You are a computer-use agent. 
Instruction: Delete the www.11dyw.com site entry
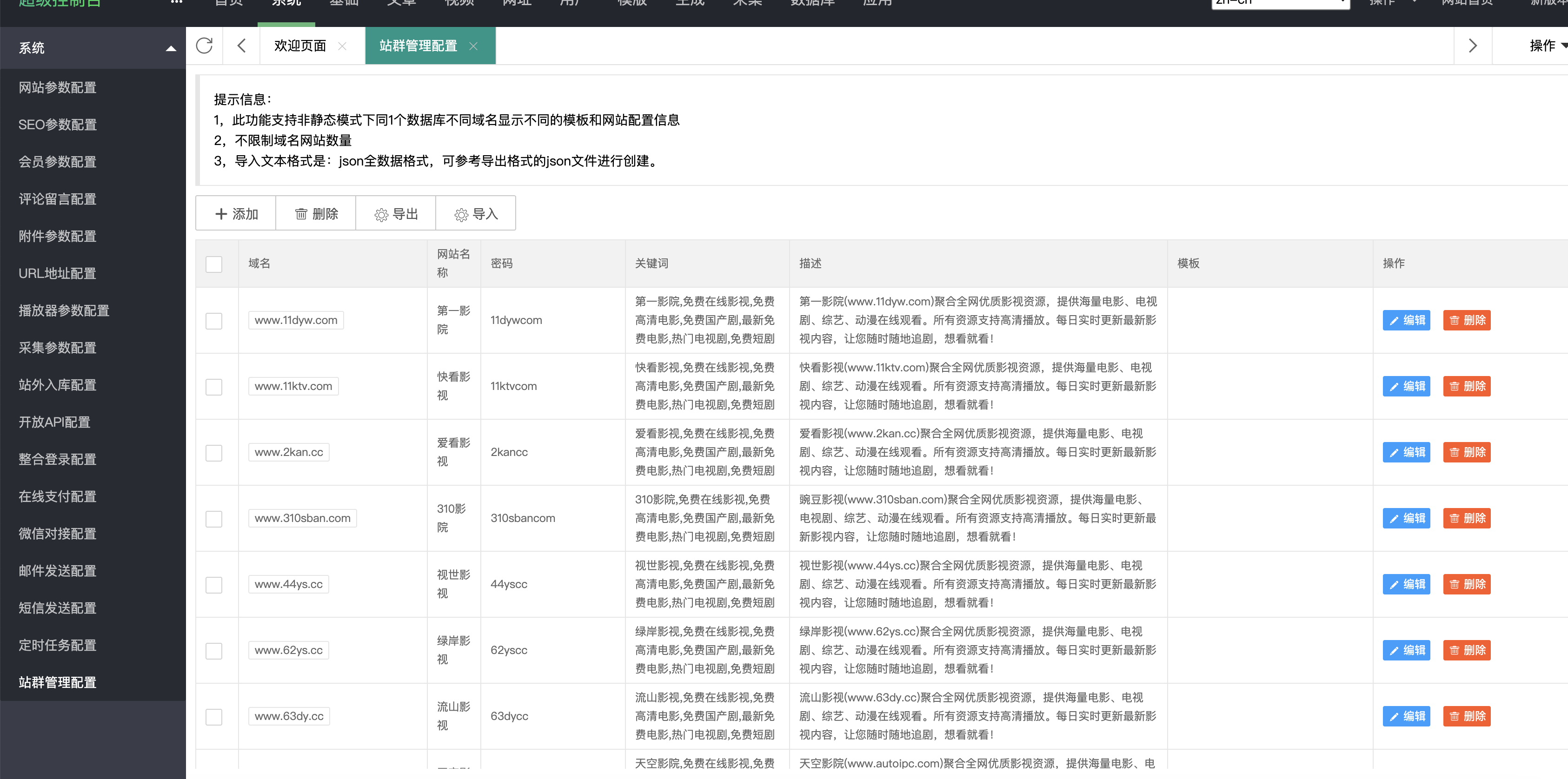[1467, 320]
